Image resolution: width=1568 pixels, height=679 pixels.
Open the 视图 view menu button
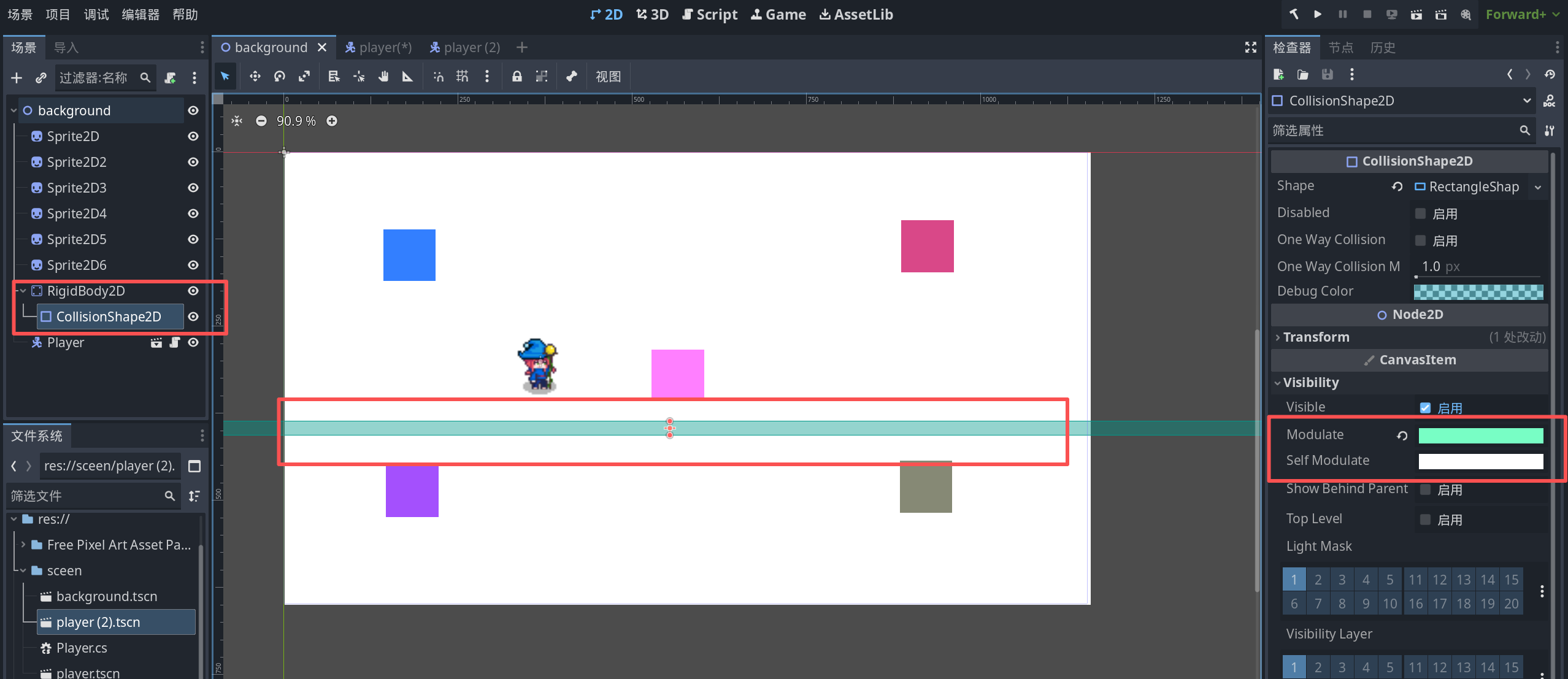click(608, 76)
